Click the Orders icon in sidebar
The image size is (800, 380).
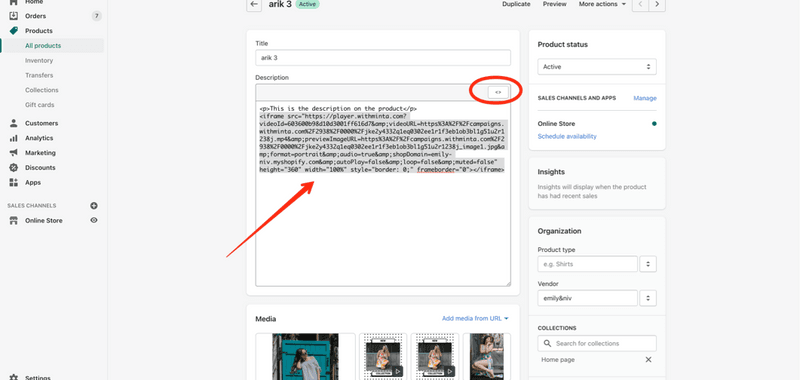14,16
